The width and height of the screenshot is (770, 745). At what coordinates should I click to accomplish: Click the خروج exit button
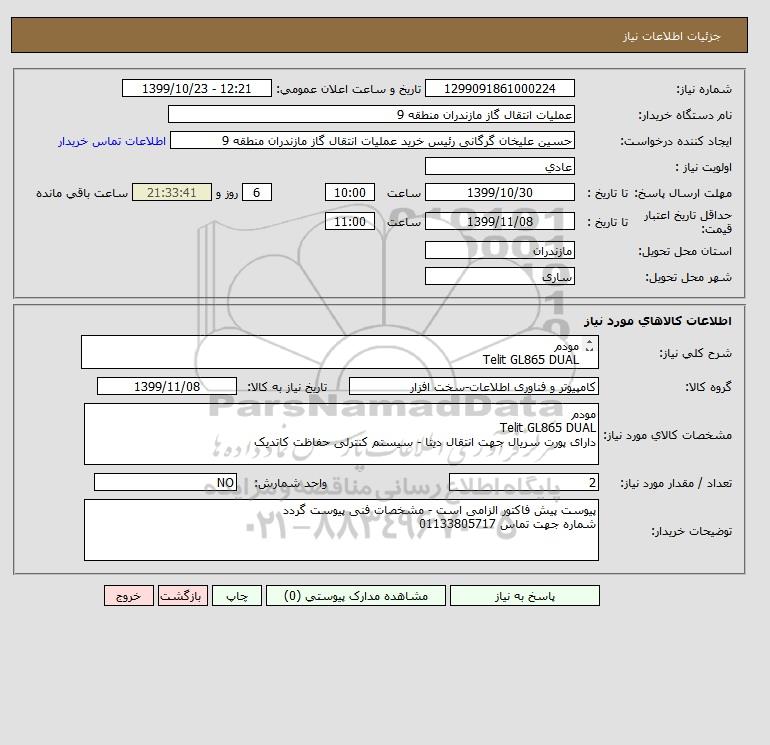tap(129, 595)
